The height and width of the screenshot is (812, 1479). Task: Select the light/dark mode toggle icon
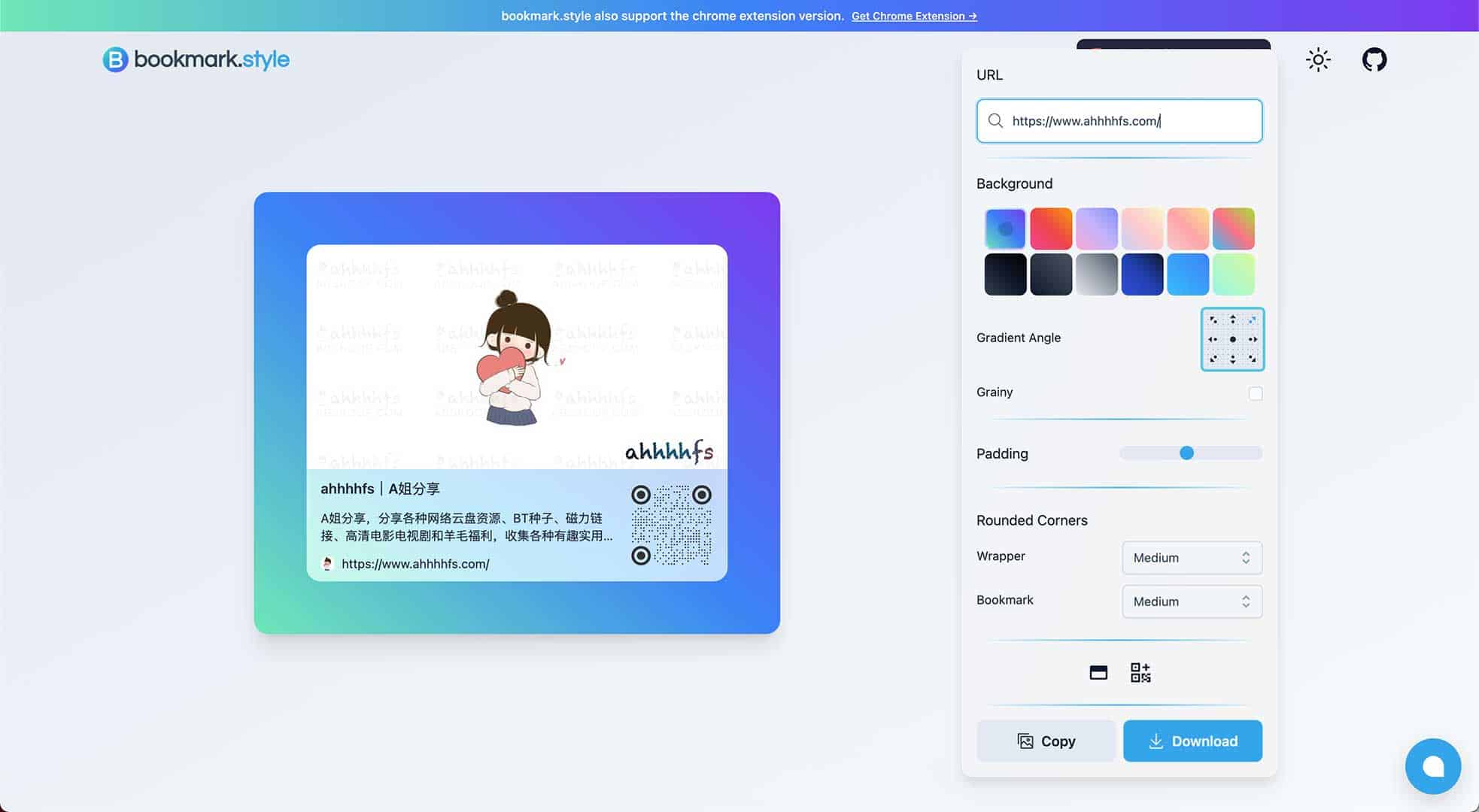click(1318, 60)
